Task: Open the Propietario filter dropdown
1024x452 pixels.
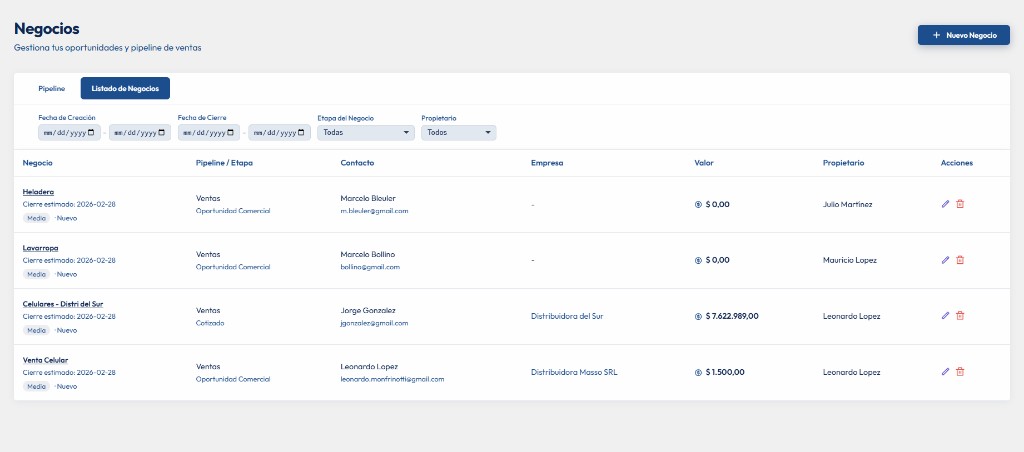Action: 458,133
